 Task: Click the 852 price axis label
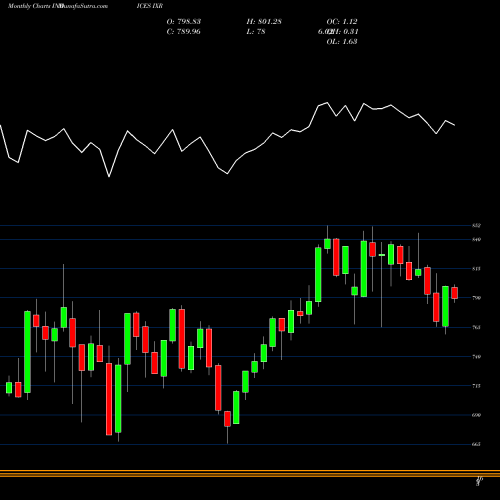pos(476,226)
